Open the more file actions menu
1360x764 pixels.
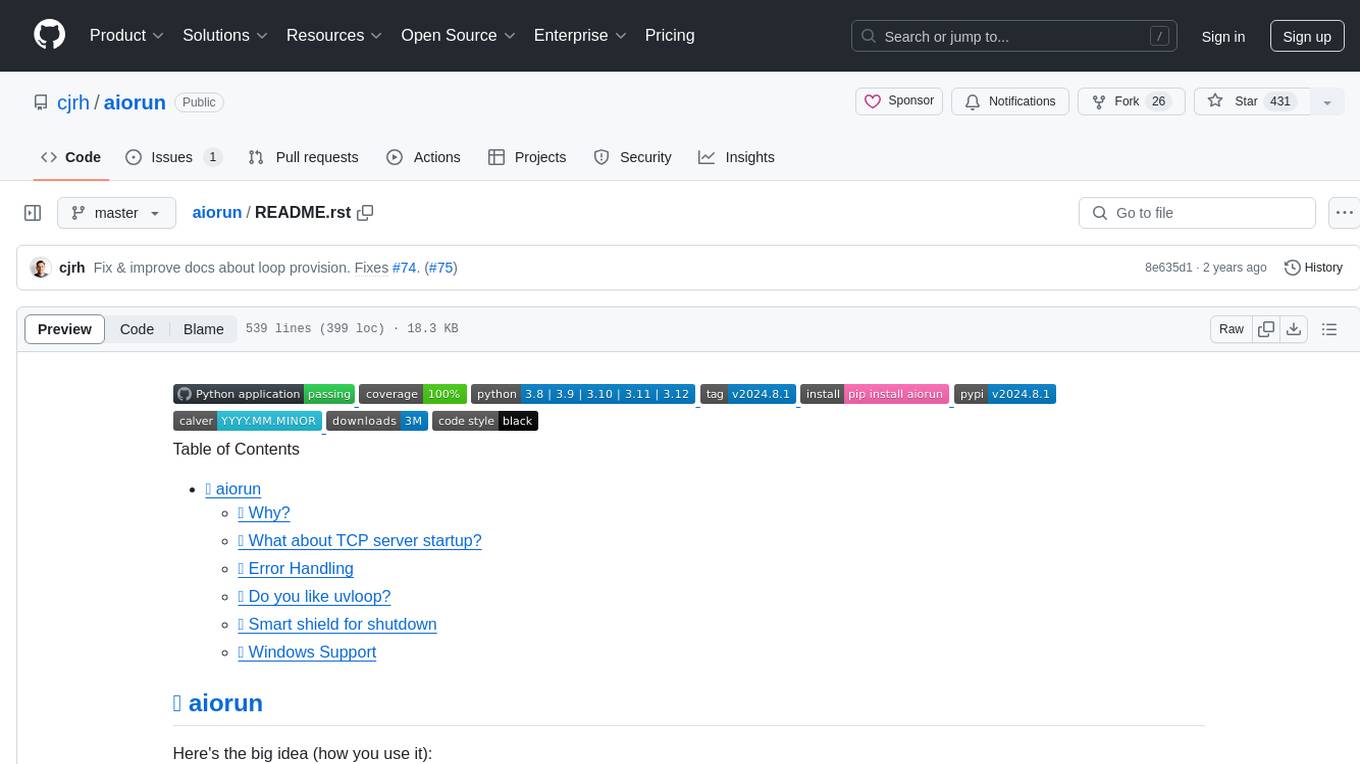[1344, 213]
